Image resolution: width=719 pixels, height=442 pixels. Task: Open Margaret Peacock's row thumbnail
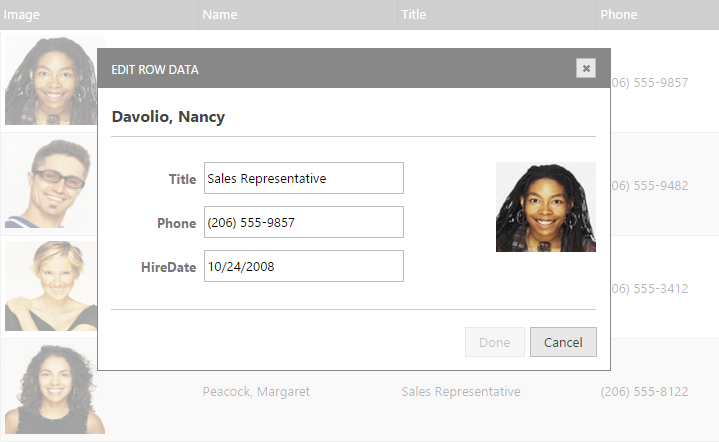[x=50, y=390]
